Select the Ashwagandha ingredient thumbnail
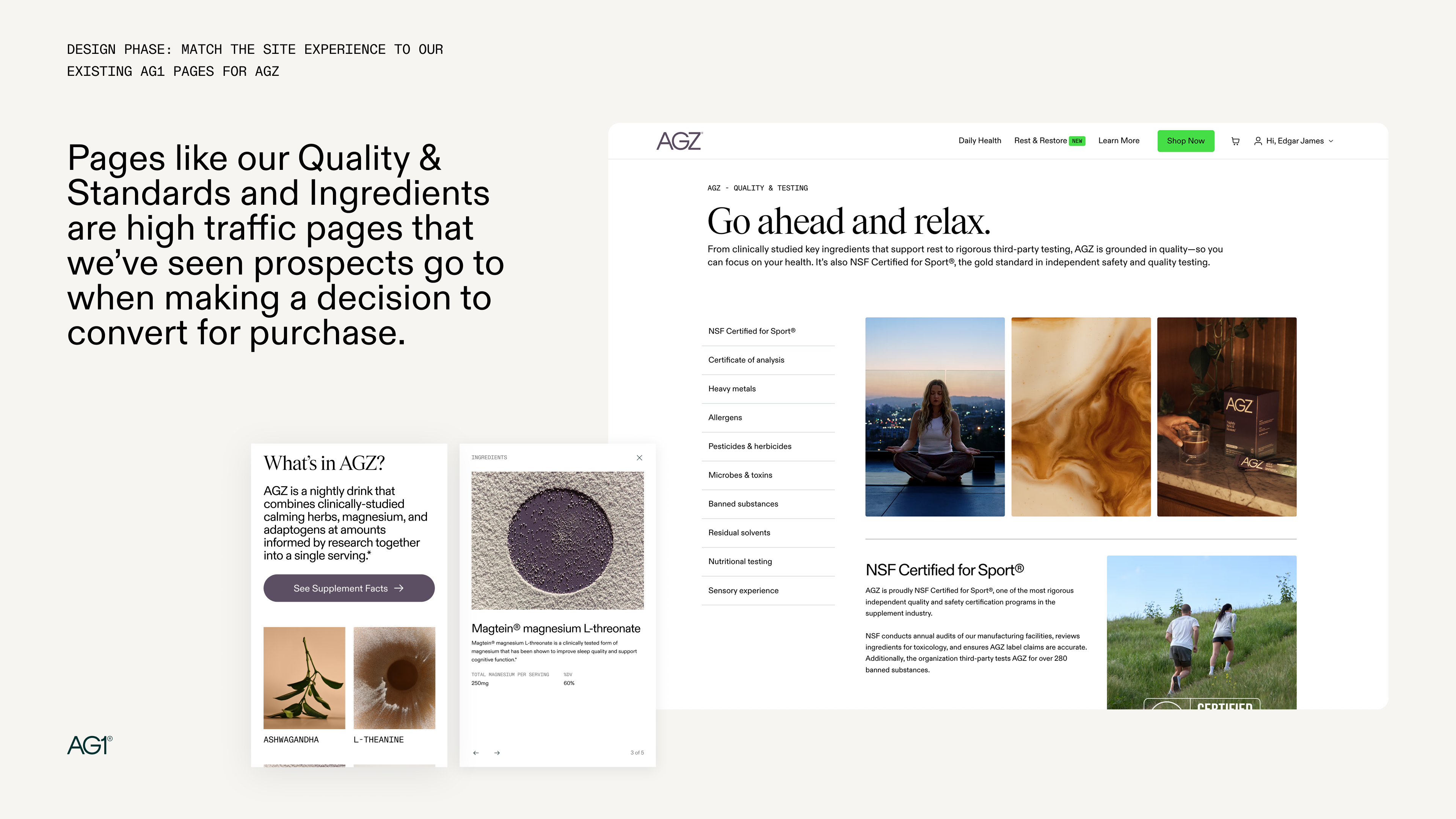 (304, 678)
